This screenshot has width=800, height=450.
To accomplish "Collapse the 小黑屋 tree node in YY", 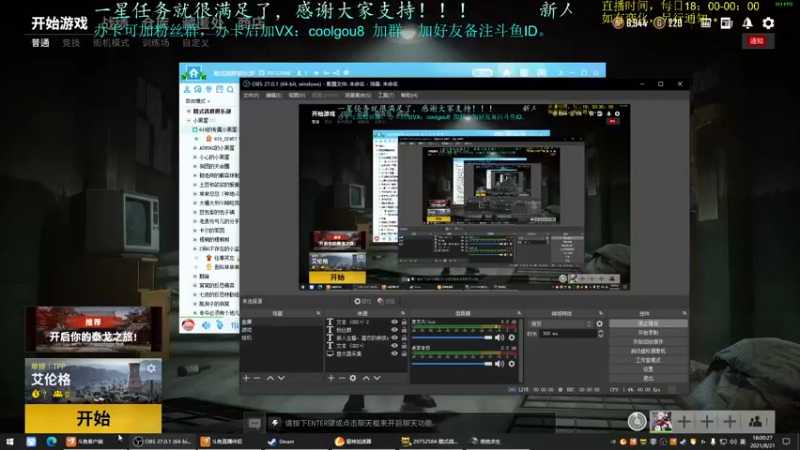I will (x=189, y=120).
